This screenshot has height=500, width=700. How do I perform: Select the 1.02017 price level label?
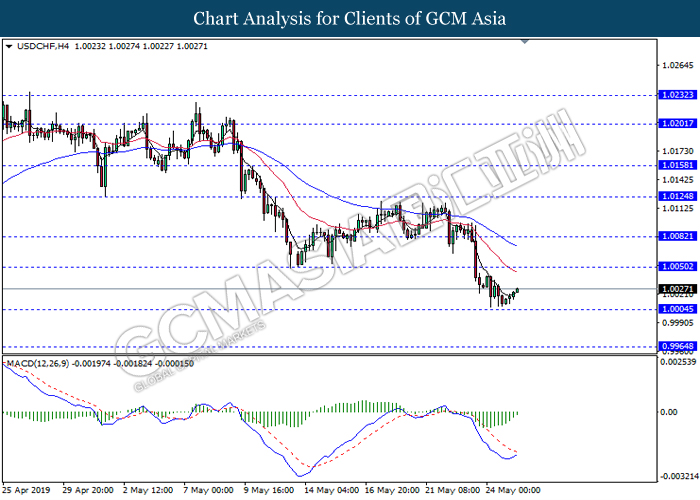(678, 123)
